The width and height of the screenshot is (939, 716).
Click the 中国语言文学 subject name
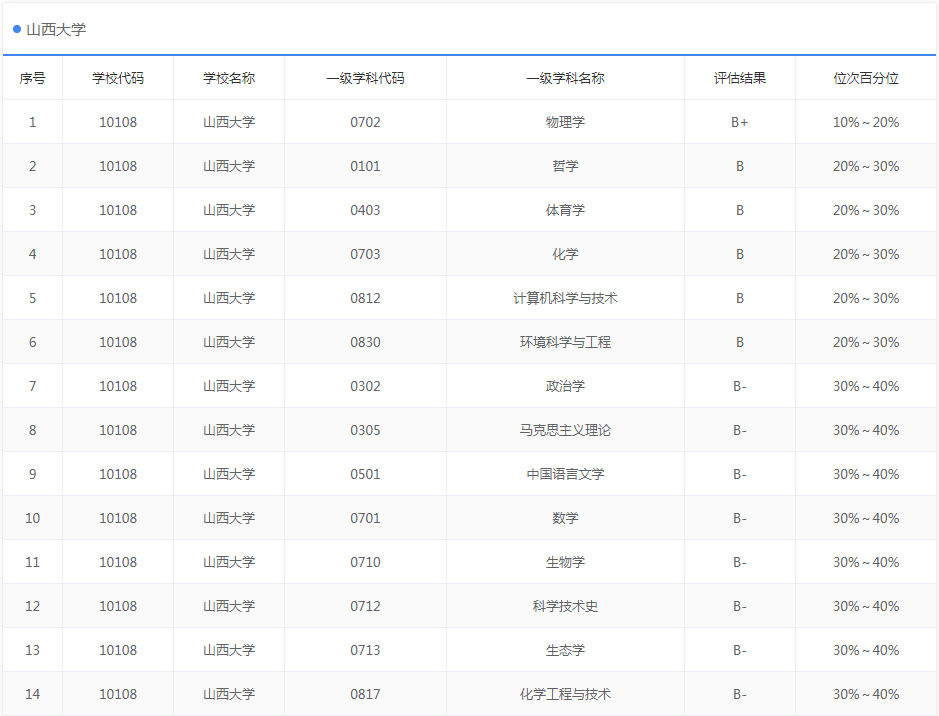point(565,474)
